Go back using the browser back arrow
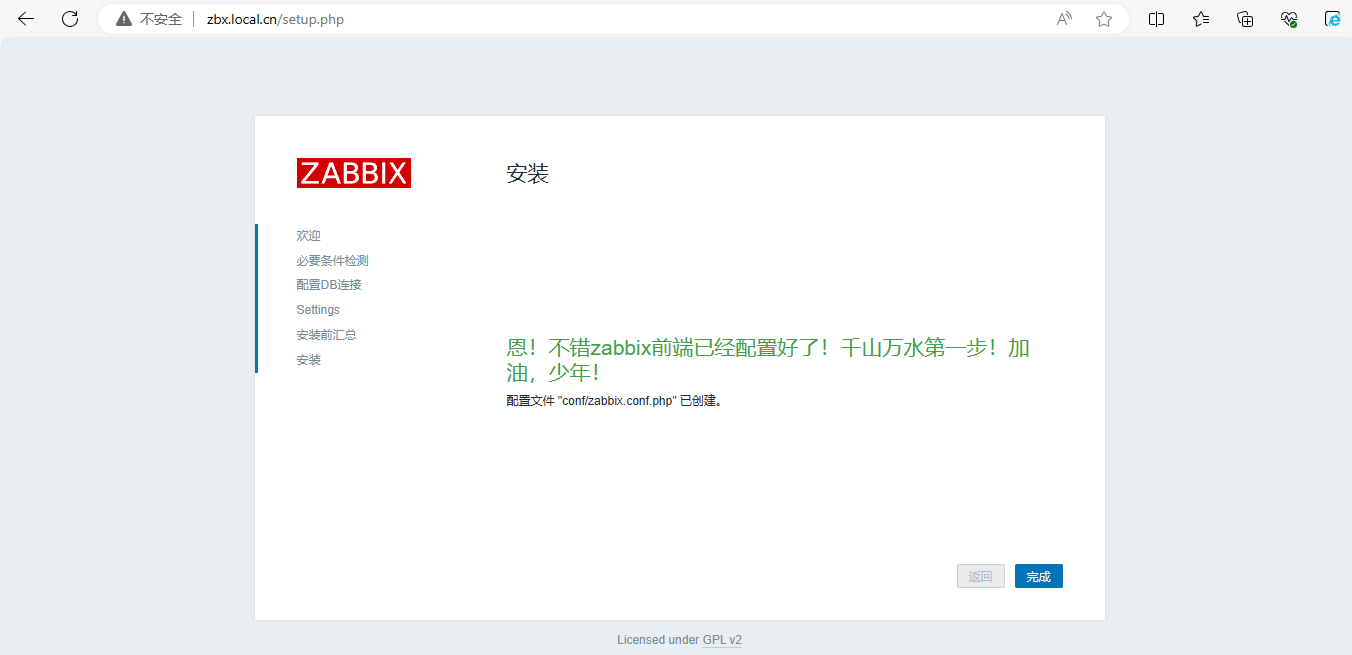This screenshot has width=1352, height=655. pyautogui.click(x=26, y=19)
